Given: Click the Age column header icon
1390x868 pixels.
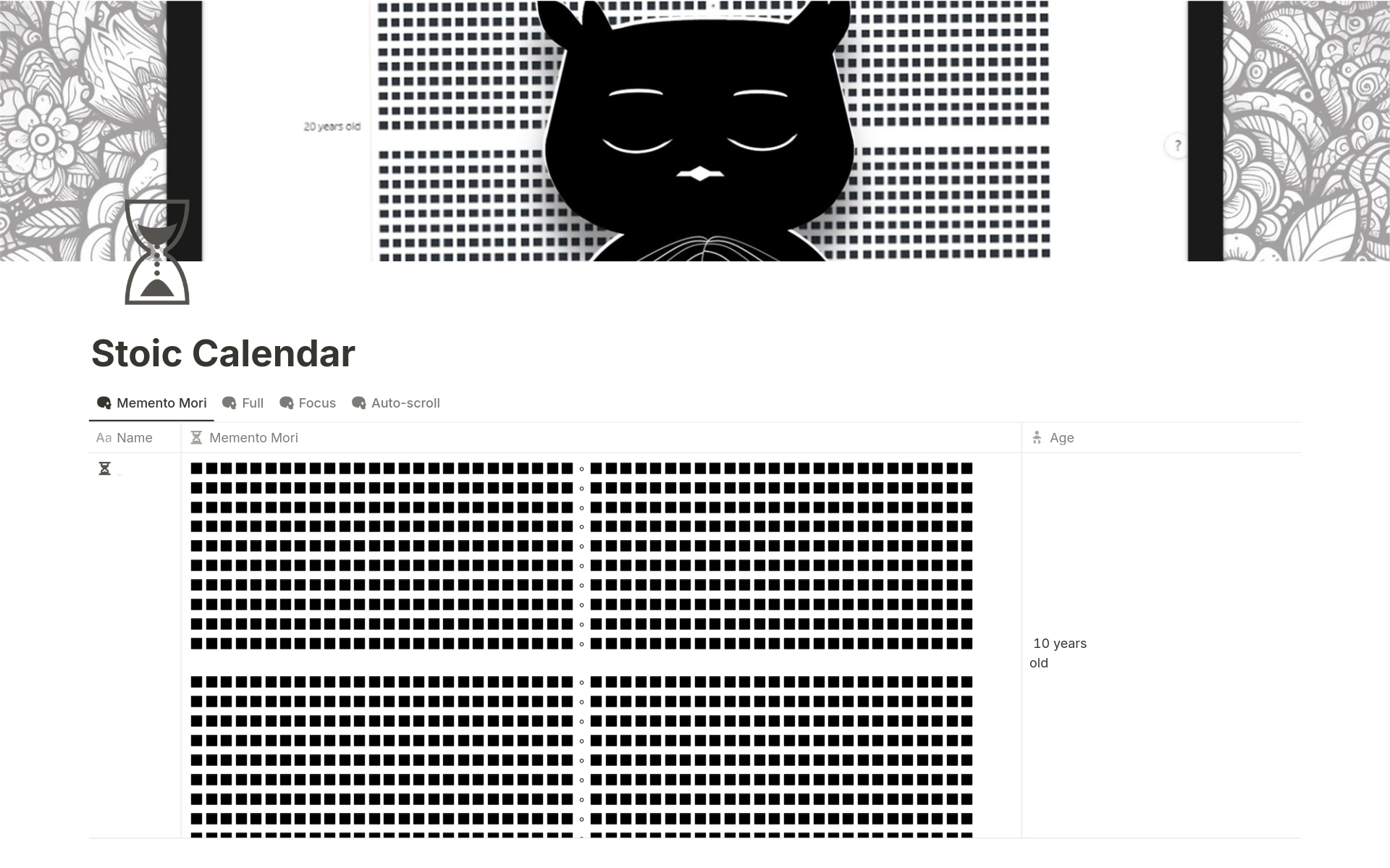Looking at the screenshot, I should 1037,437.
